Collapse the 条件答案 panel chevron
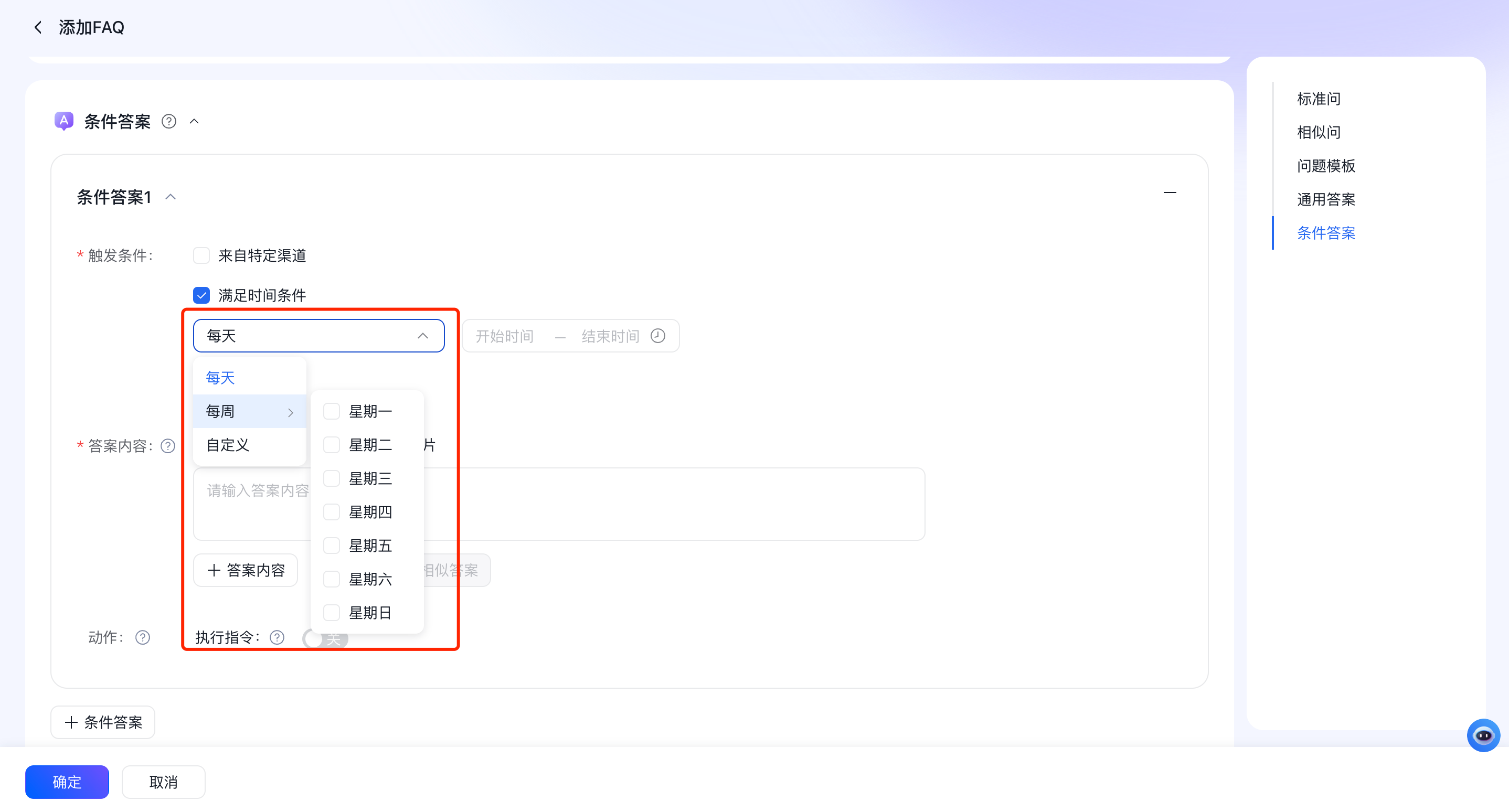This screenshot has height=812, width=1509. tap(195, 122)
